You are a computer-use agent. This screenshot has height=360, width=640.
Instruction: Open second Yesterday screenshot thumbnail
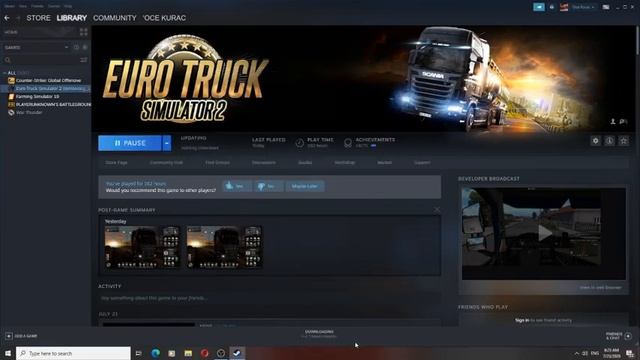(x=224, y=247)
